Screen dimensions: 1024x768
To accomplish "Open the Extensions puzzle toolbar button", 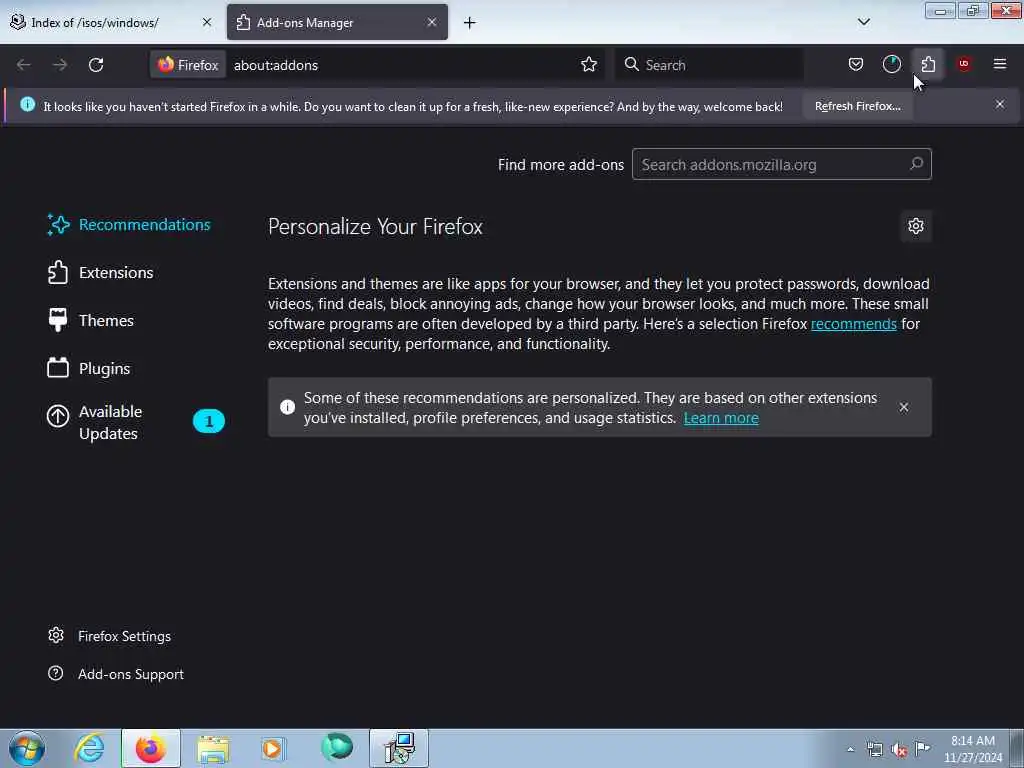I will 928,64.
